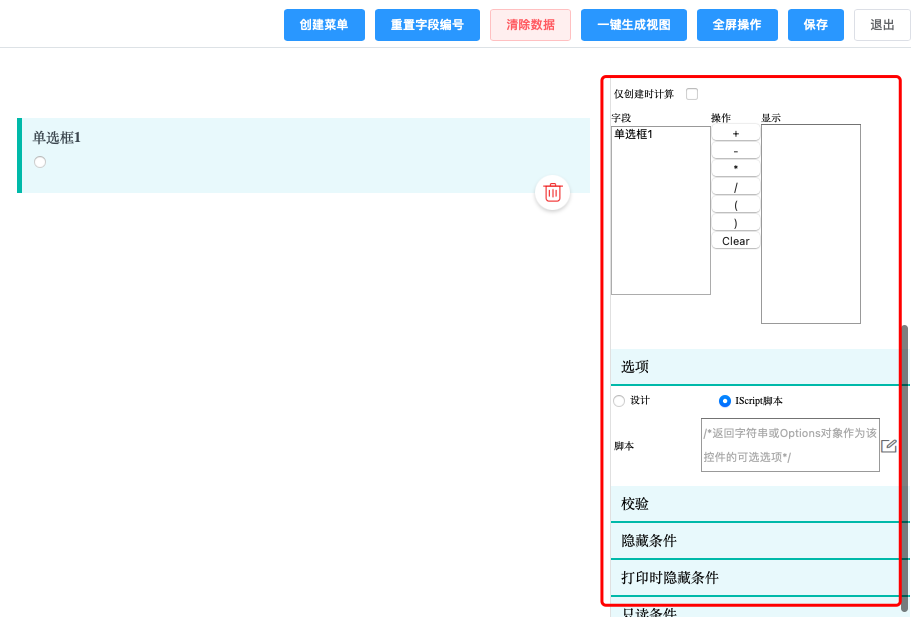The height and width of the screenshot is (617, 913).
Task: Click the 重置字段编号 button
Action: (427, 25)
